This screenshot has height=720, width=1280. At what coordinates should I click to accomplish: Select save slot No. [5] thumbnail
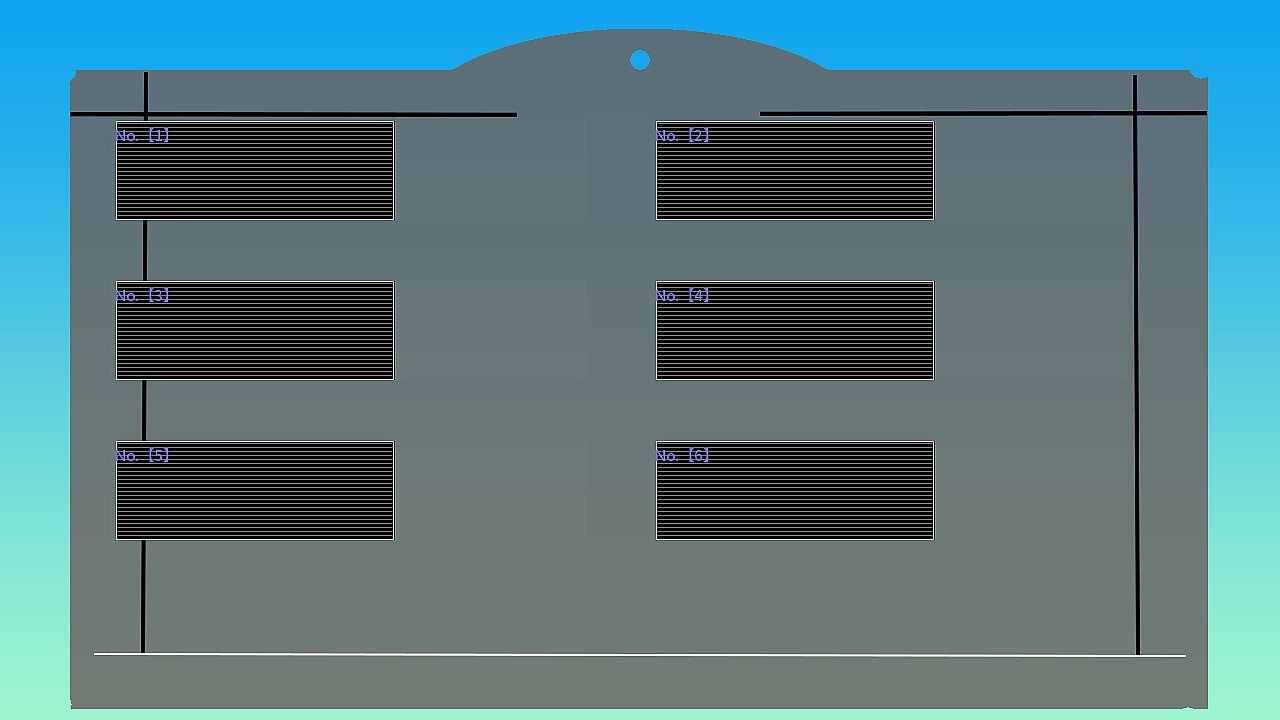255,491
